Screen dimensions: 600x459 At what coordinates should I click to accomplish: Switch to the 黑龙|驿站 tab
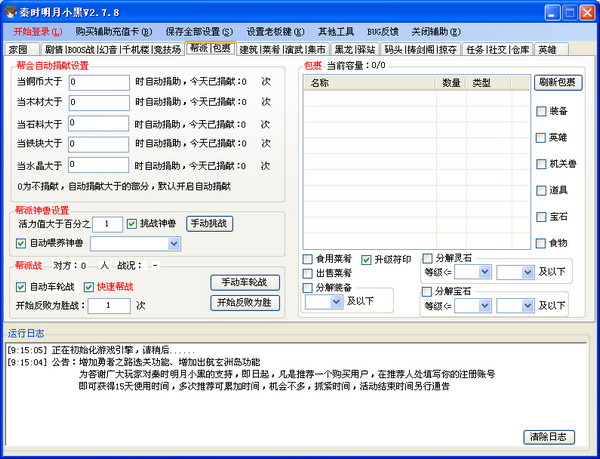(x=355, y=49)
